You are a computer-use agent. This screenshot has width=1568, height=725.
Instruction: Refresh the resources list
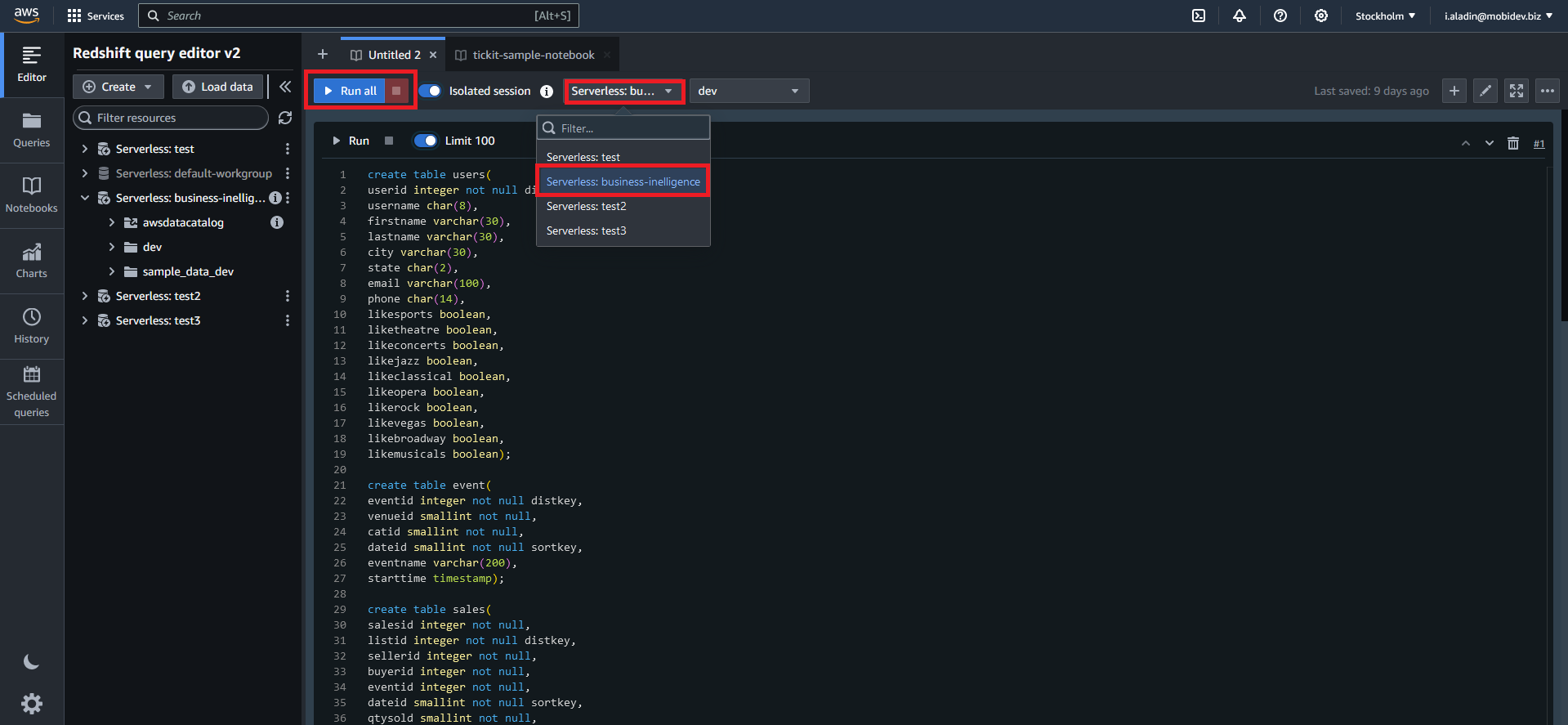tap(285, 118)
